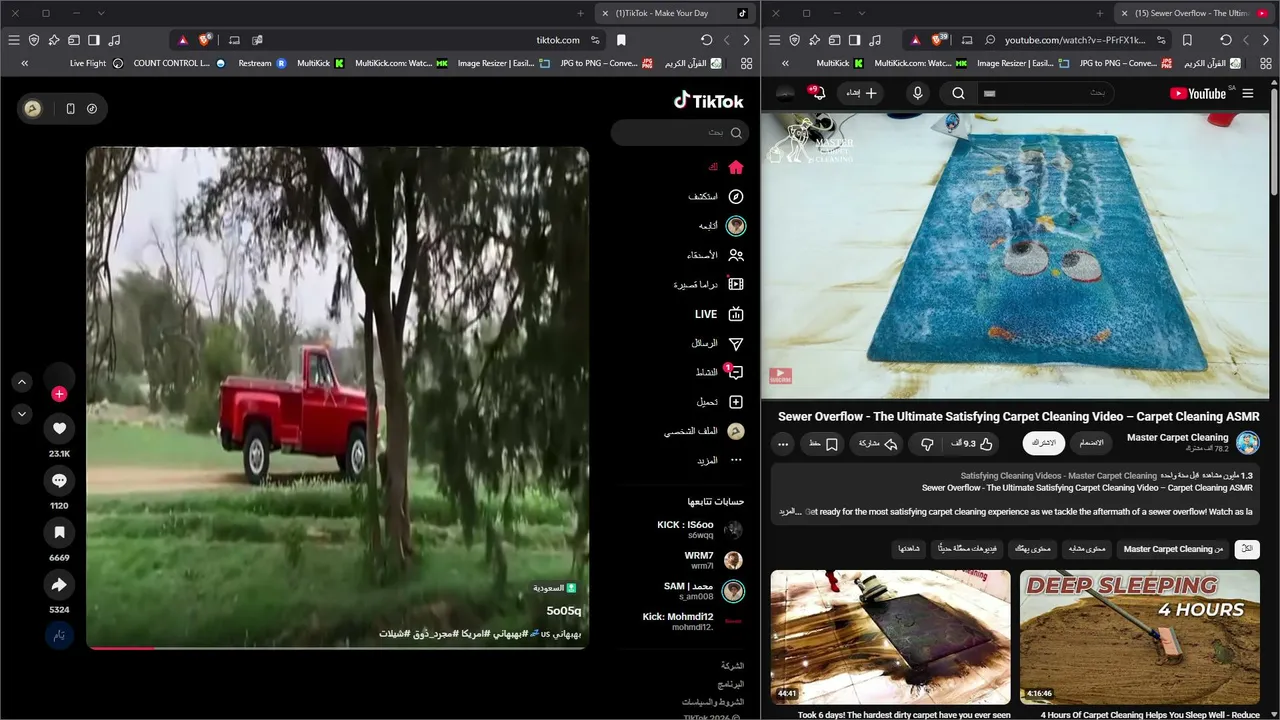
Task: Open Master Carpet Cleaning channel avatar
Action: [x=1247, y=443]
